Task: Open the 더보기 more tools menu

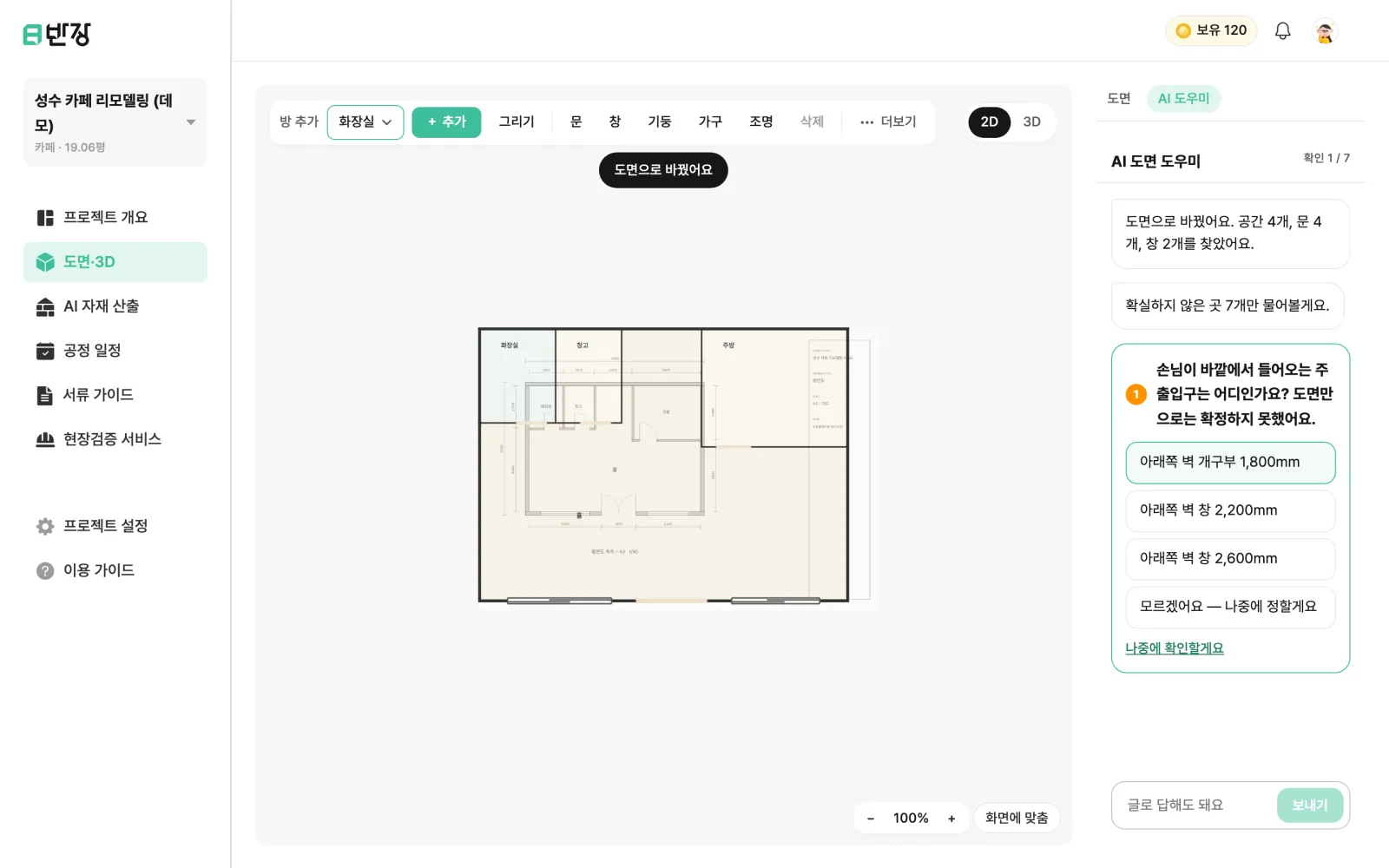Action: 888,122
